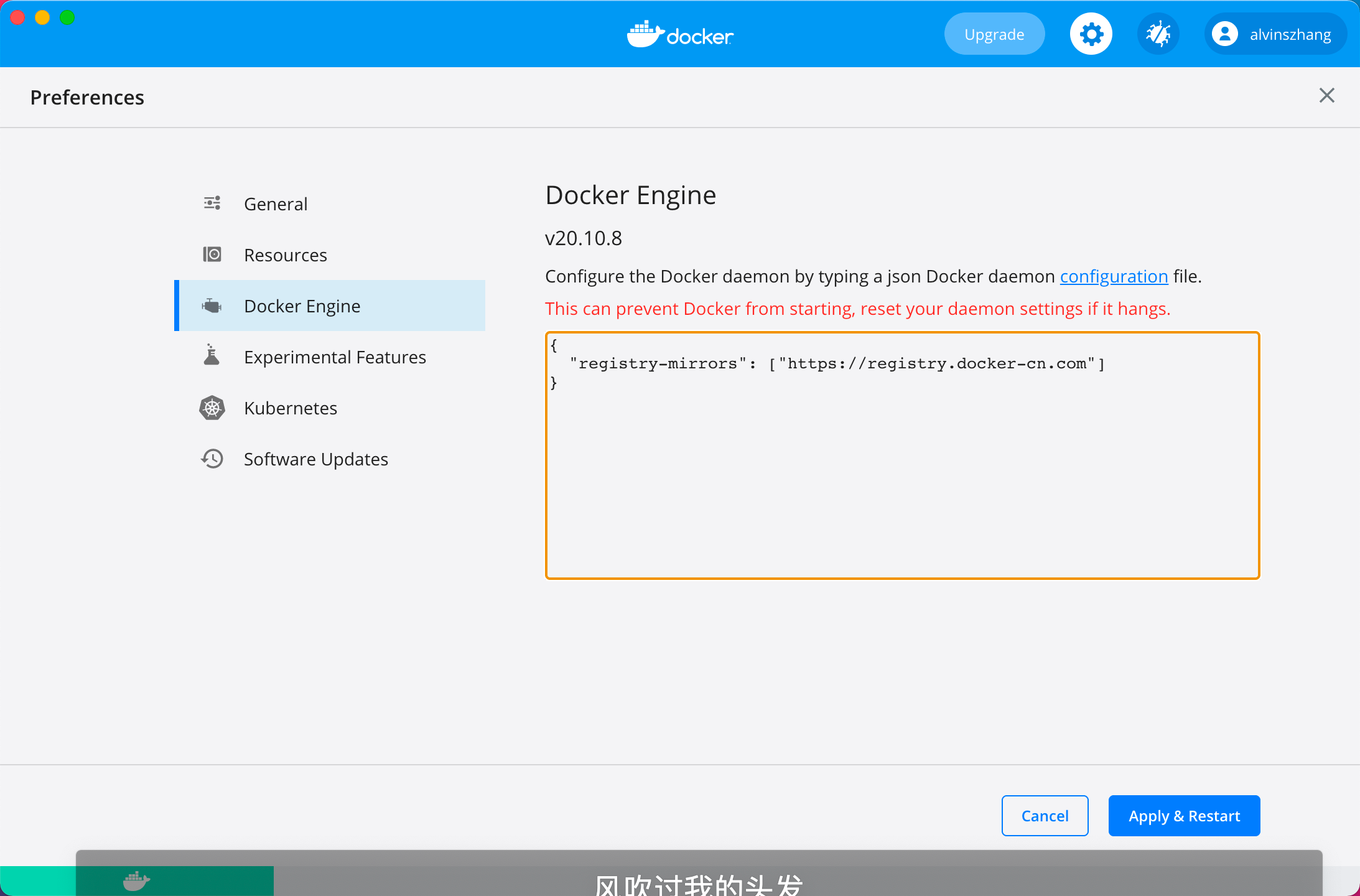
Task: Click the Kubernetes wheel icon
Action: pyautogui.click(x=212, y=408)
